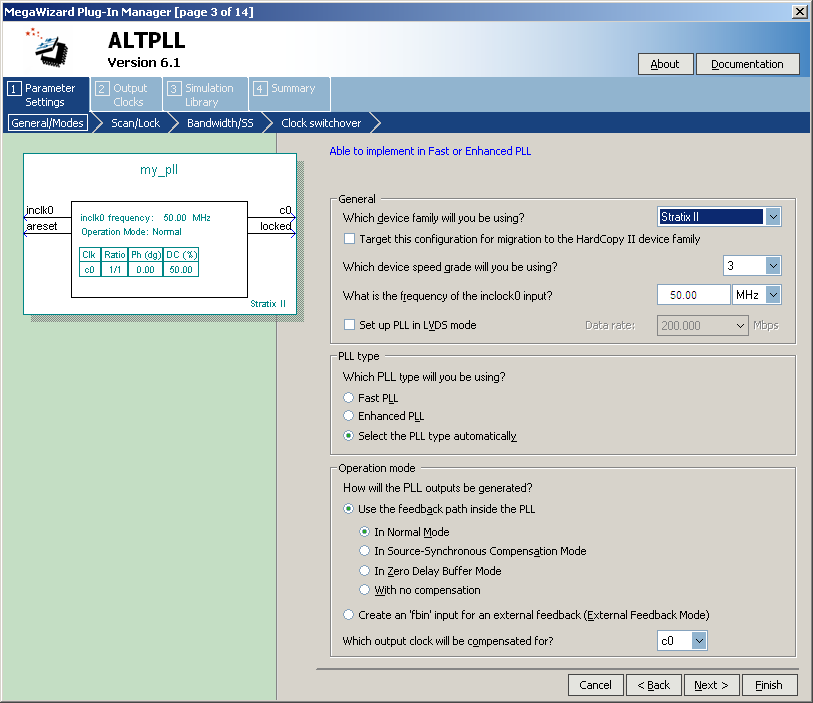Click 'Able to implement in Fast or Enhanced PLL' text
This screenshot has width=813, height=703.
pyautogui.click(x=430, y=151)
